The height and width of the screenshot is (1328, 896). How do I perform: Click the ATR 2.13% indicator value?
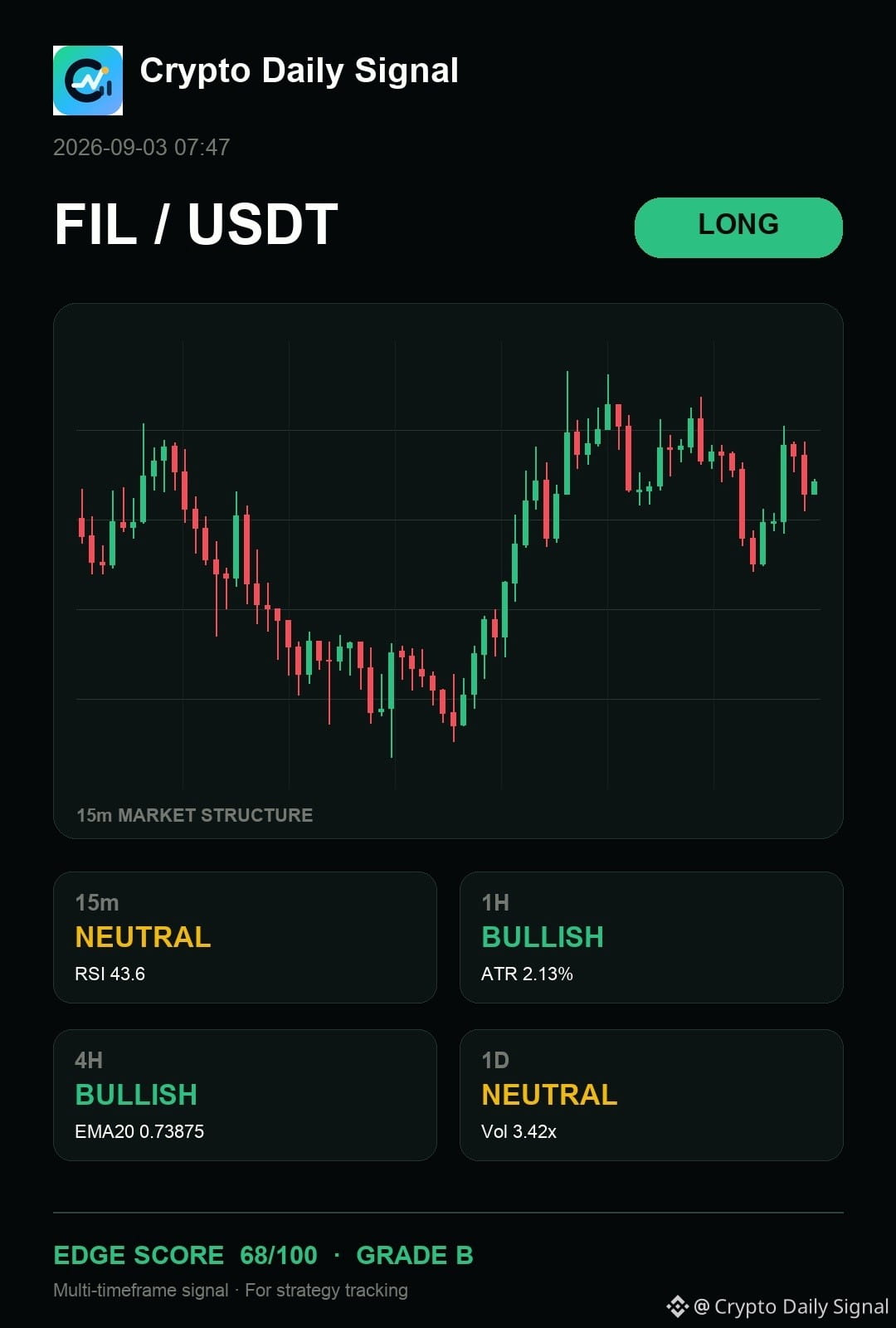point(527,974)
